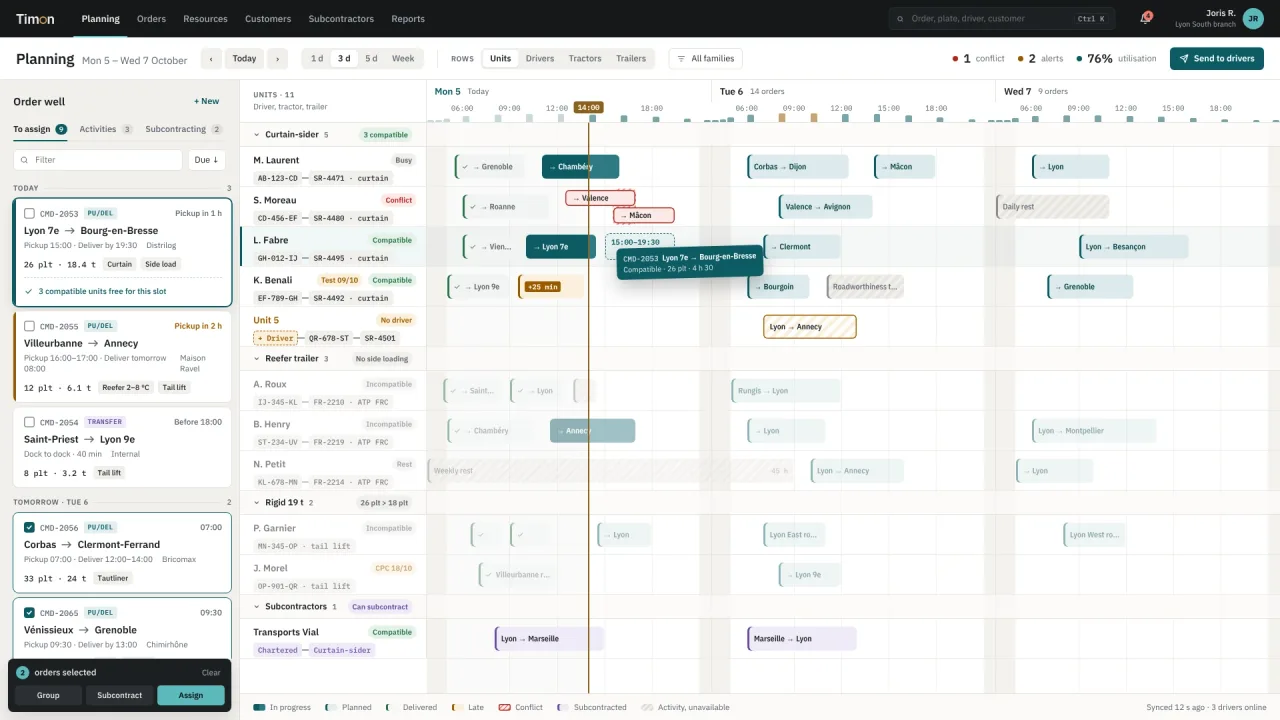Tick the CMD-2055 order checkbox
This screenshot has width=1280, height=720.
click(x=29, y=326)
